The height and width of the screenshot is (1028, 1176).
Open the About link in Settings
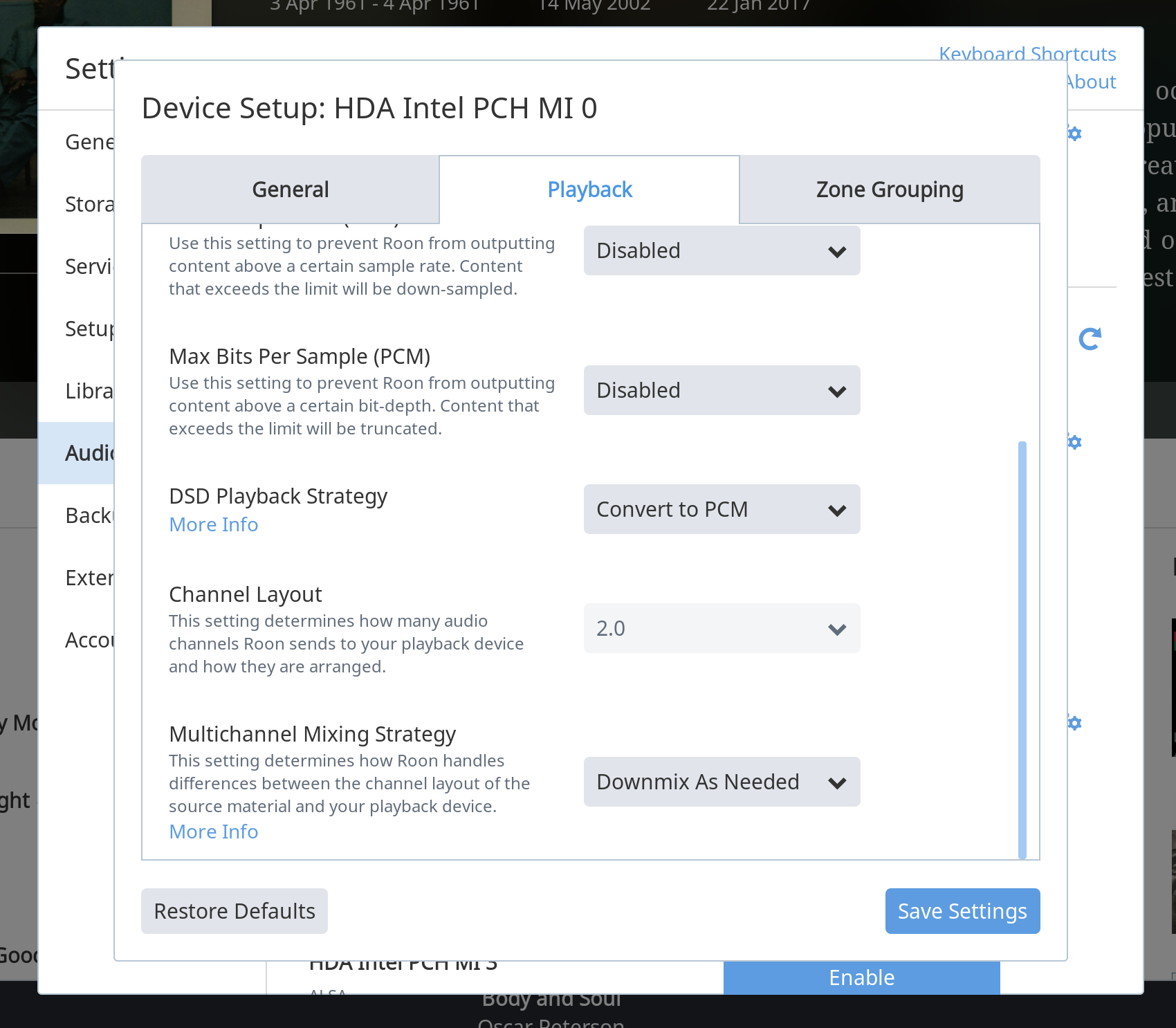1092,82
